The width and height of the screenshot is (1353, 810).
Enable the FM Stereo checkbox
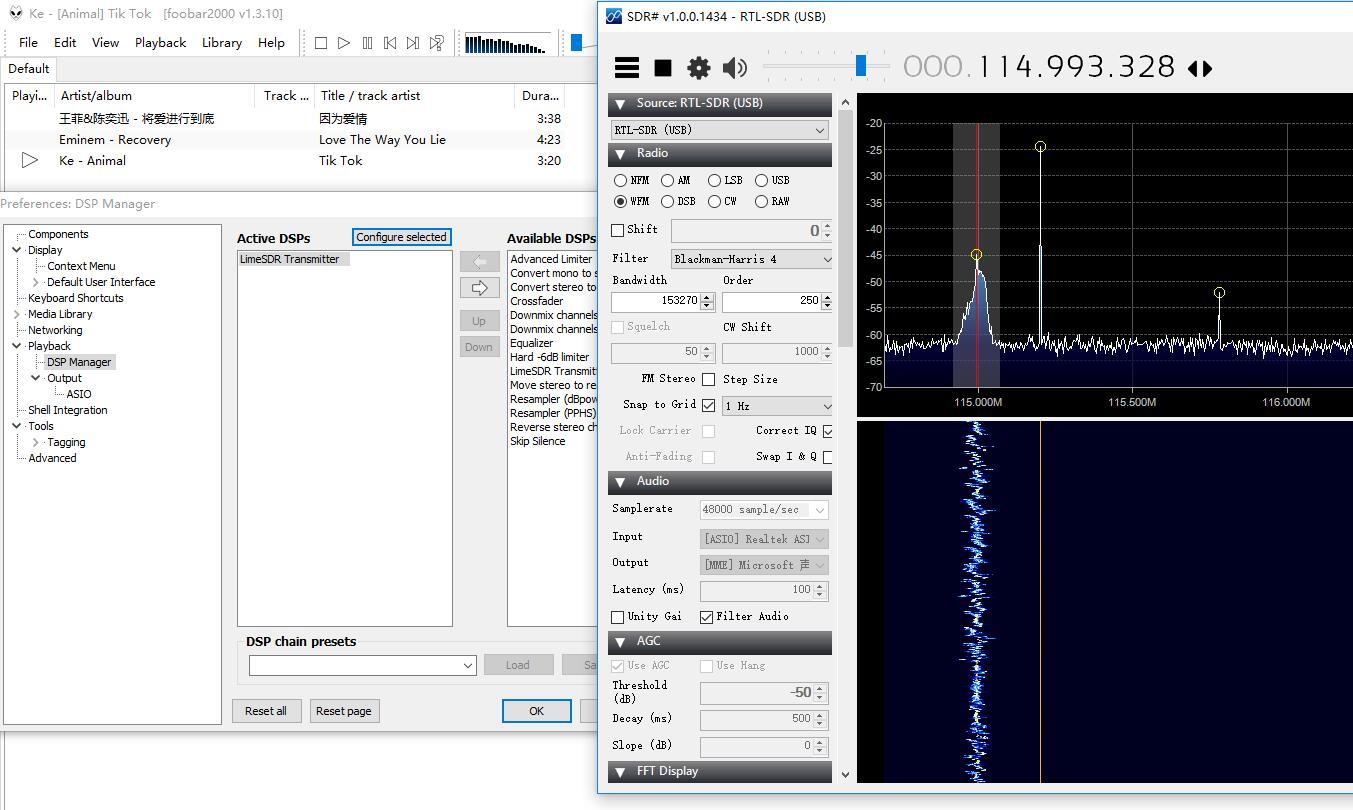[x=708, y=379]
